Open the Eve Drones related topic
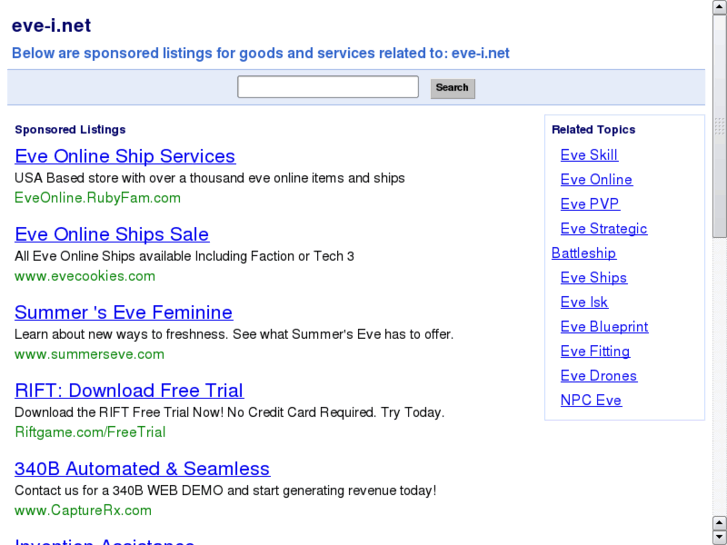Screen dimensions: 727x545 tap(599, 376)
